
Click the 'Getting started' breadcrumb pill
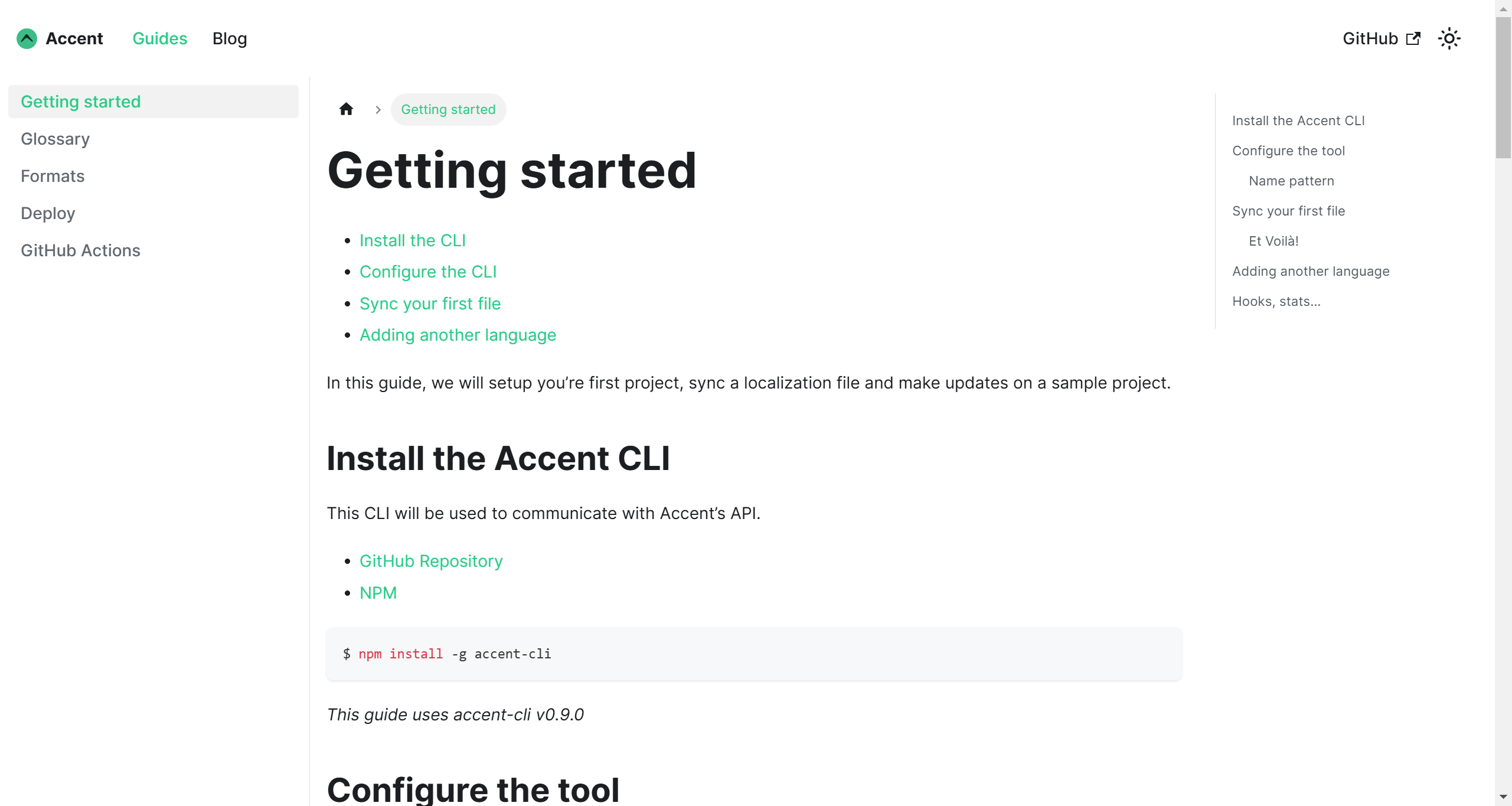coord(448,109)
